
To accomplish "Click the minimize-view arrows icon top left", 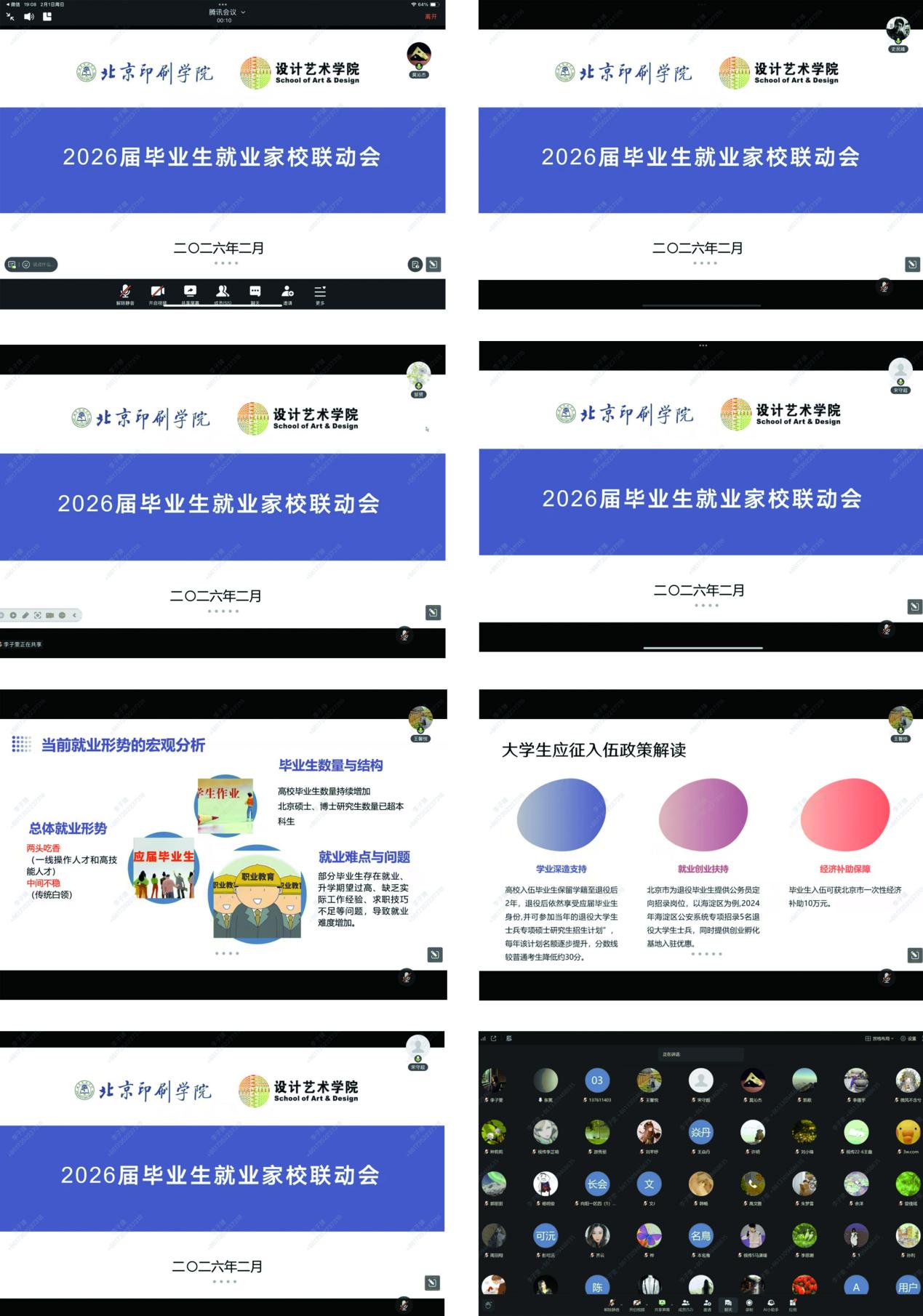I will coord(10,17).
